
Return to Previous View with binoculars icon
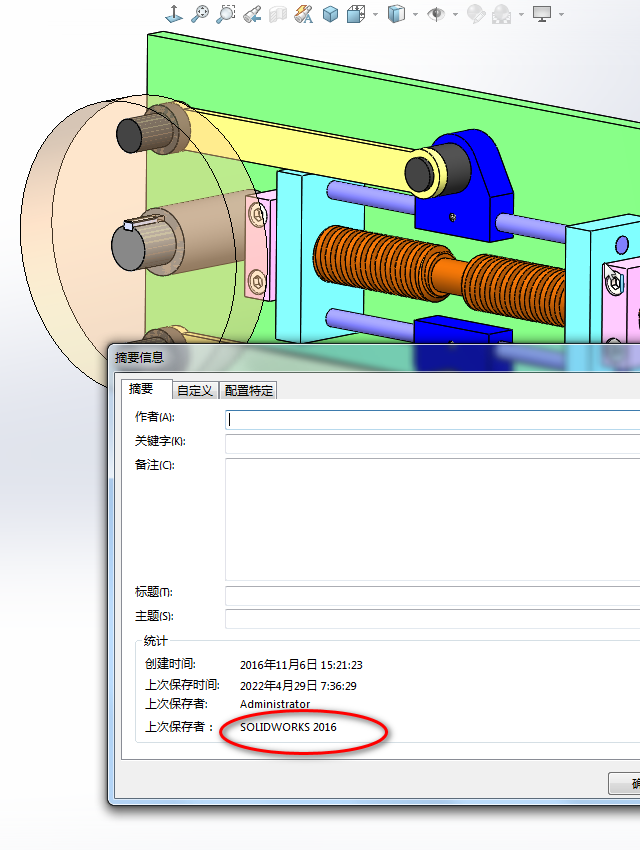click(252, 14)
